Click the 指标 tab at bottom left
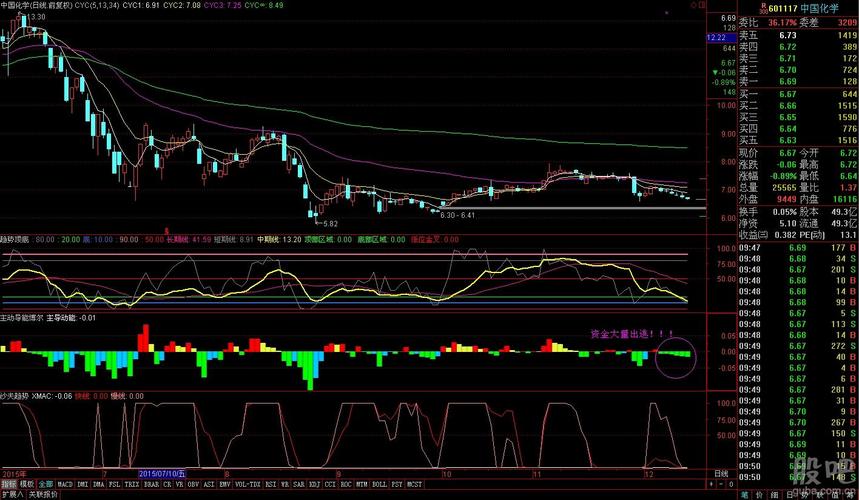 point(9,483)
